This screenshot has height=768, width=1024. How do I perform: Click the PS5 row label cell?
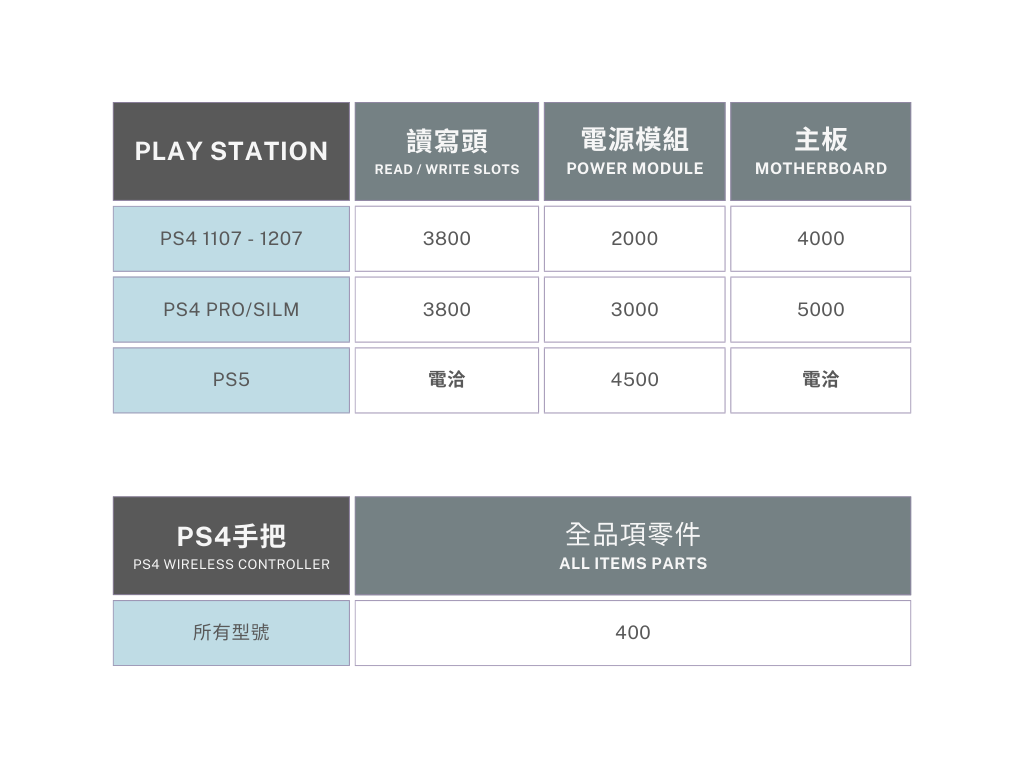[231, 380]
